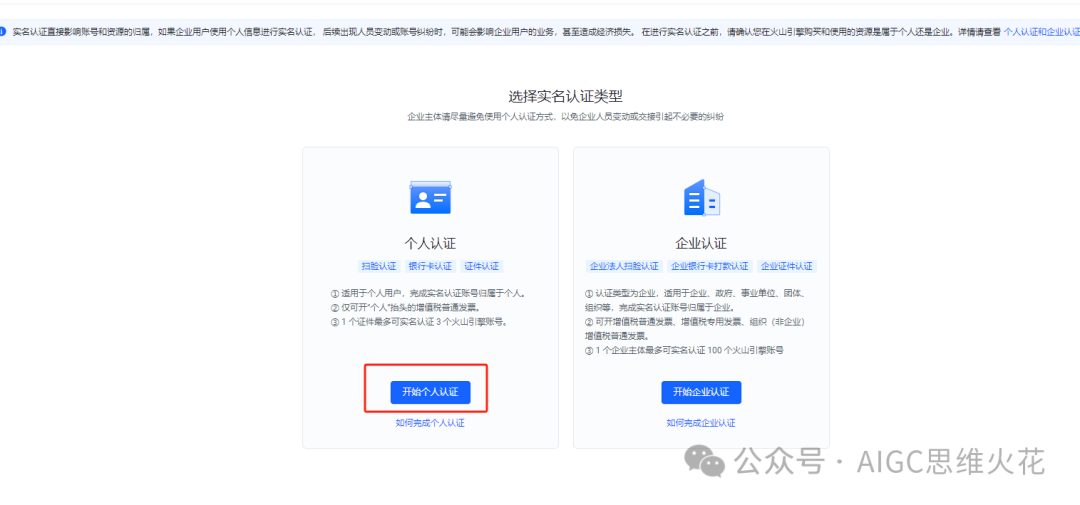Open the 如何完成企业认证 help link
This screenshot has width=1080, height=505.
701,423
